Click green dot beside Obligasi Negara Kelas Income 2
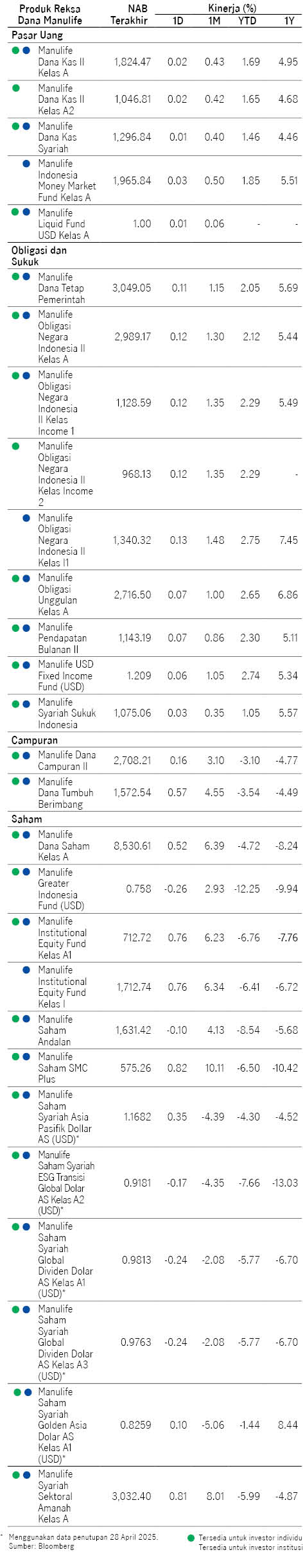The image size is (303, 1568). 16,446
